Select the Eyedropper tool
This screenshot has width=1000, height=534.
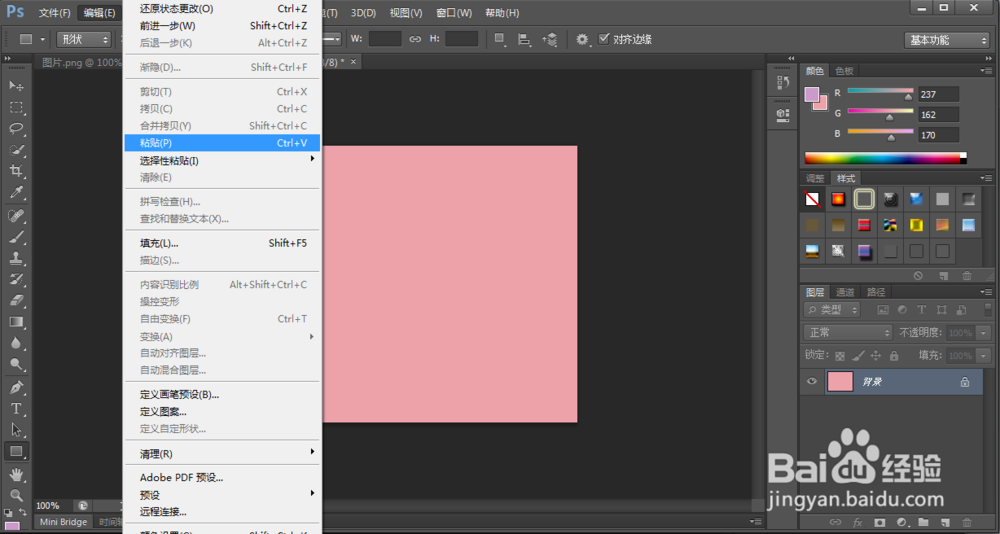pyautogui.click(x=16, y=192)
